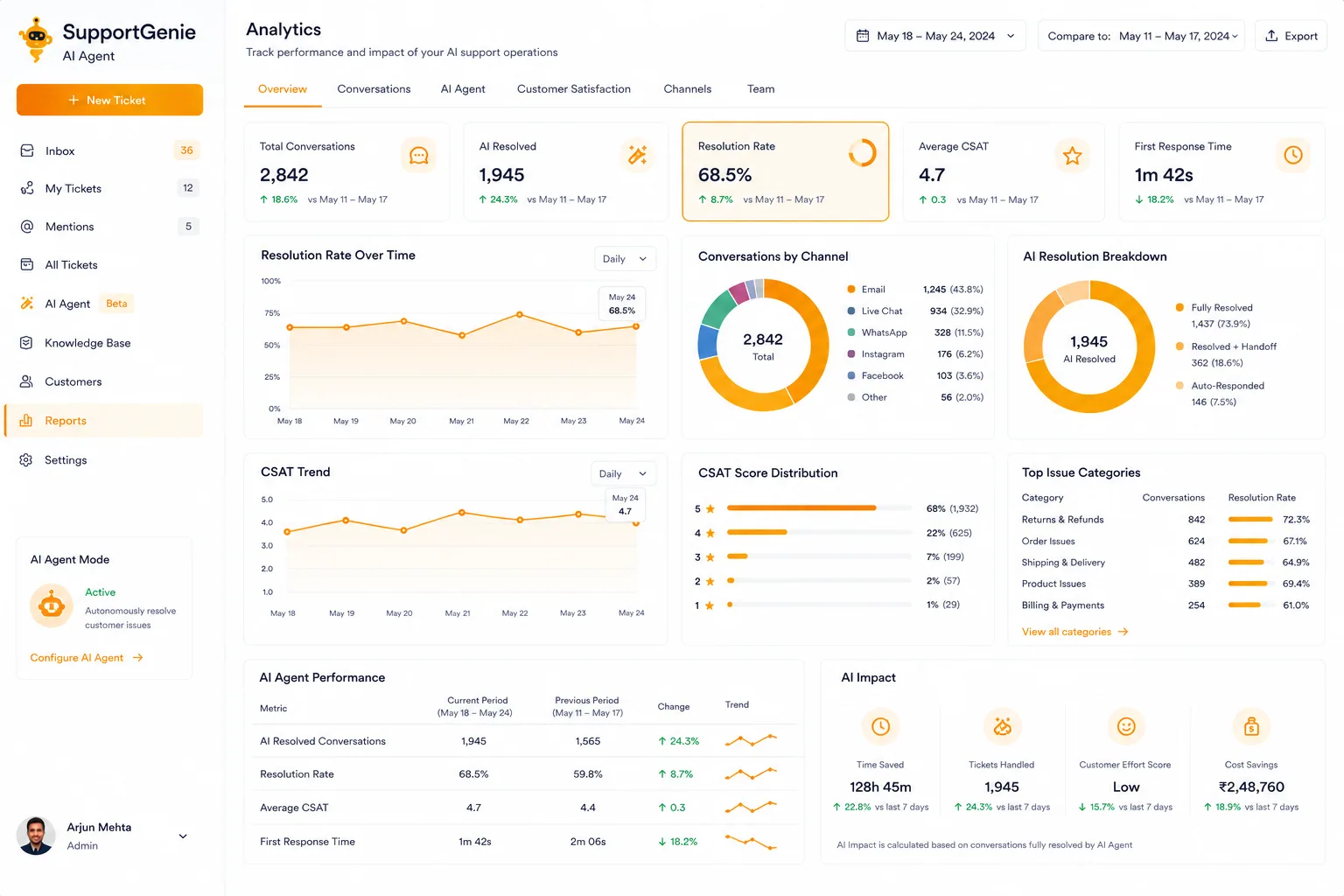Expand the Compare to period dropdown
This screenshot has height=896, width=1344.
1142,36
